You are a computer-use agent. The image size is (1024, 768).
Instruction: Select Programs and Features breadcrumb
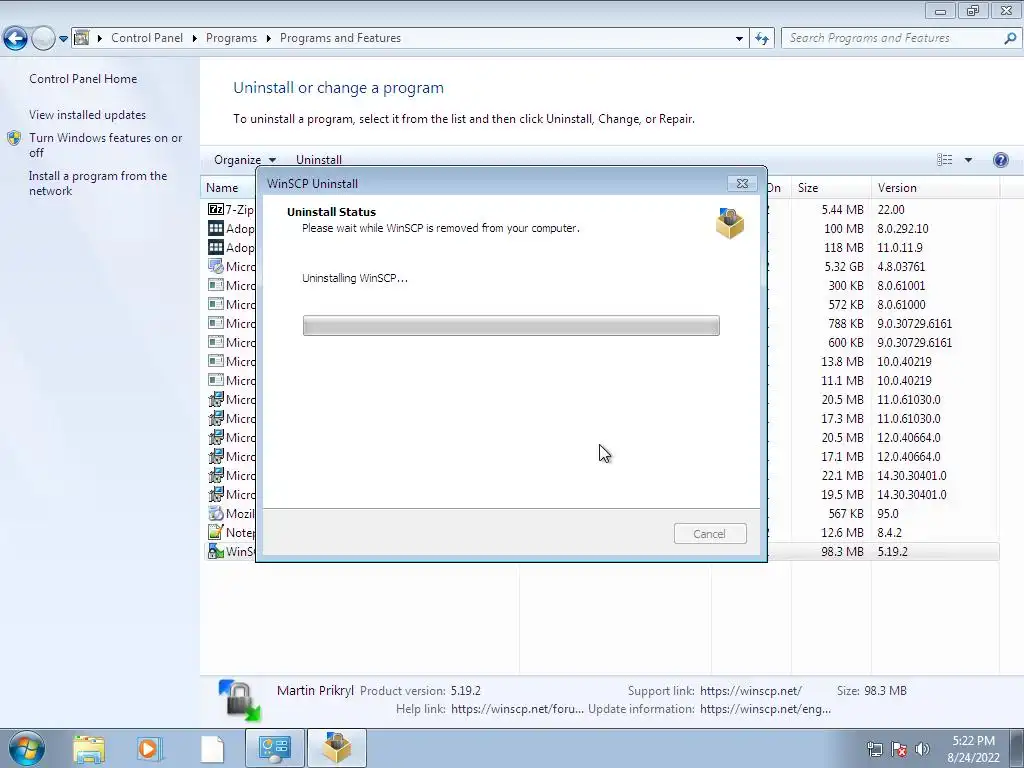click(x=340, y=38)
